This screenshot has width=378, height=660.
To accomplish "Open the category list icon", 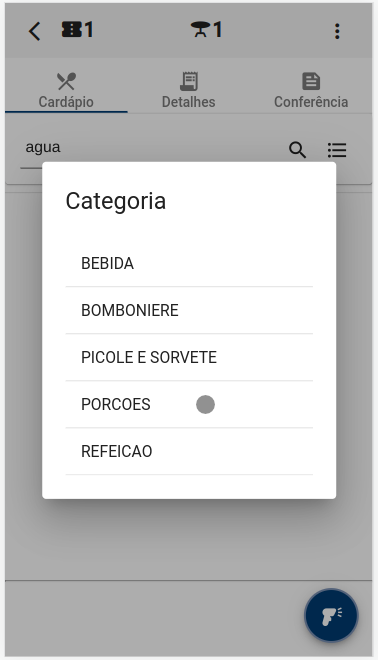I will (x=337, y=150).
